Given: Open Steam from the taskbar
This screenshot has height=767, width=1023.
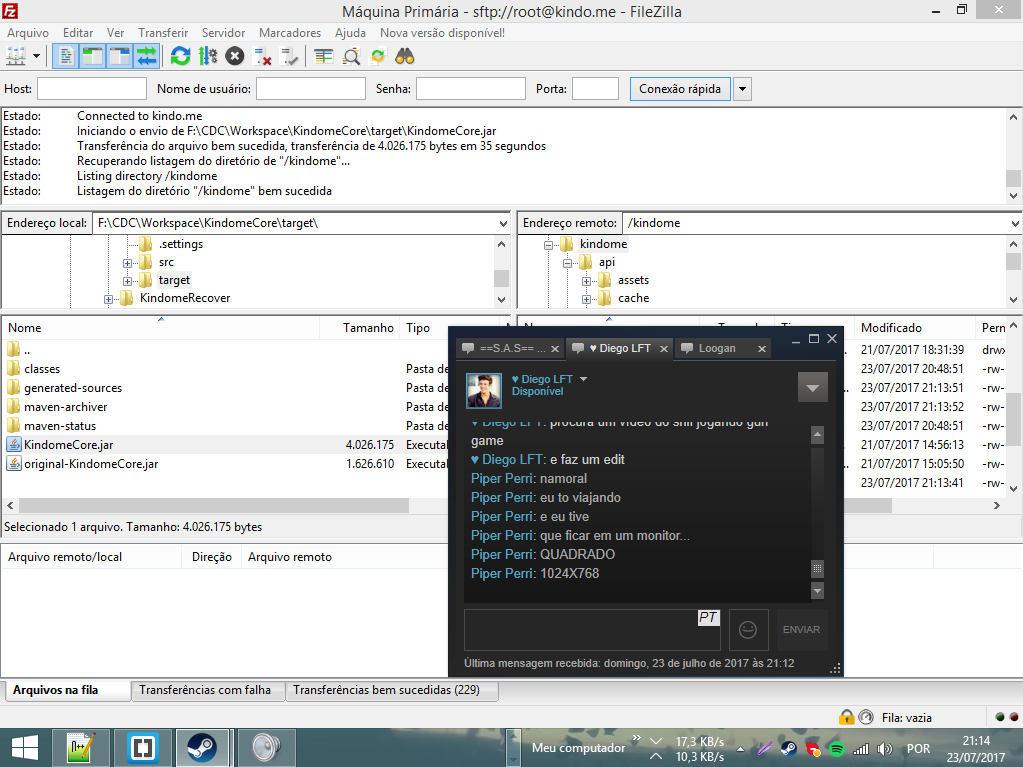Looking at the screenshot, I should pos(202,747).
